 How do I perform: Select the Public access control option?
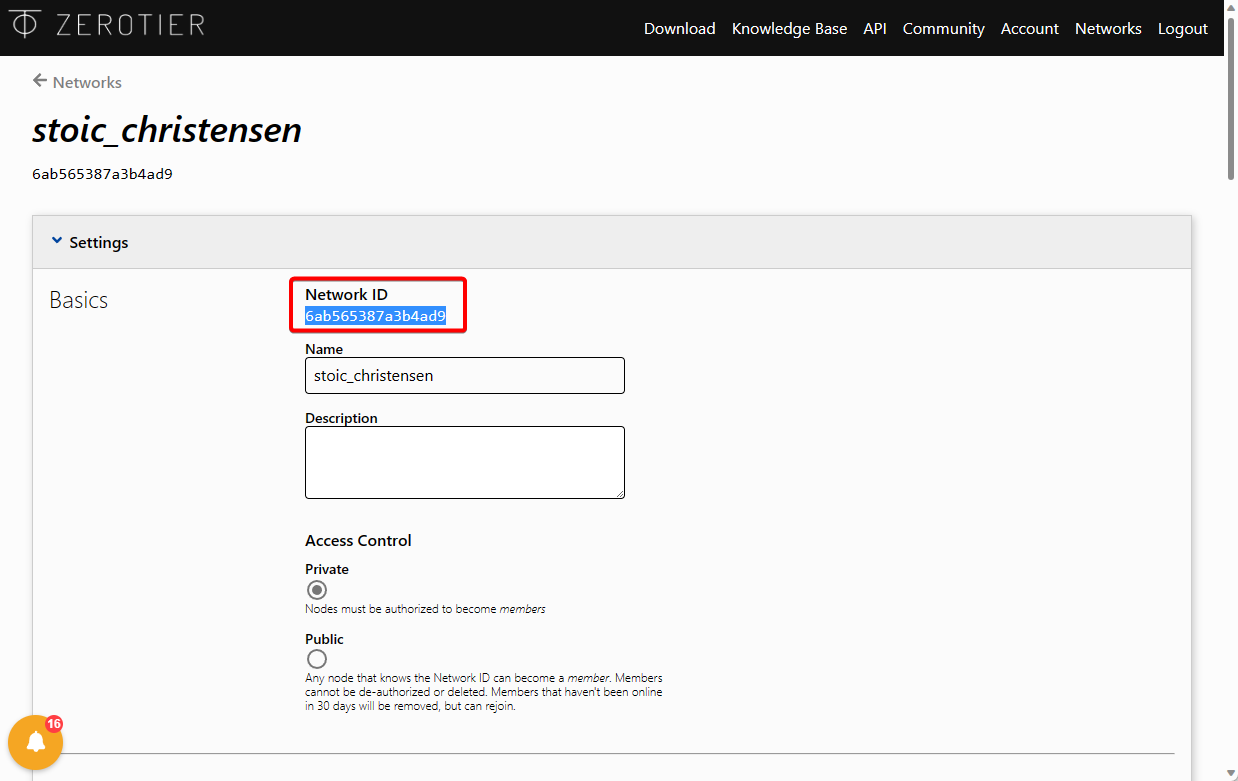point(317,659)
